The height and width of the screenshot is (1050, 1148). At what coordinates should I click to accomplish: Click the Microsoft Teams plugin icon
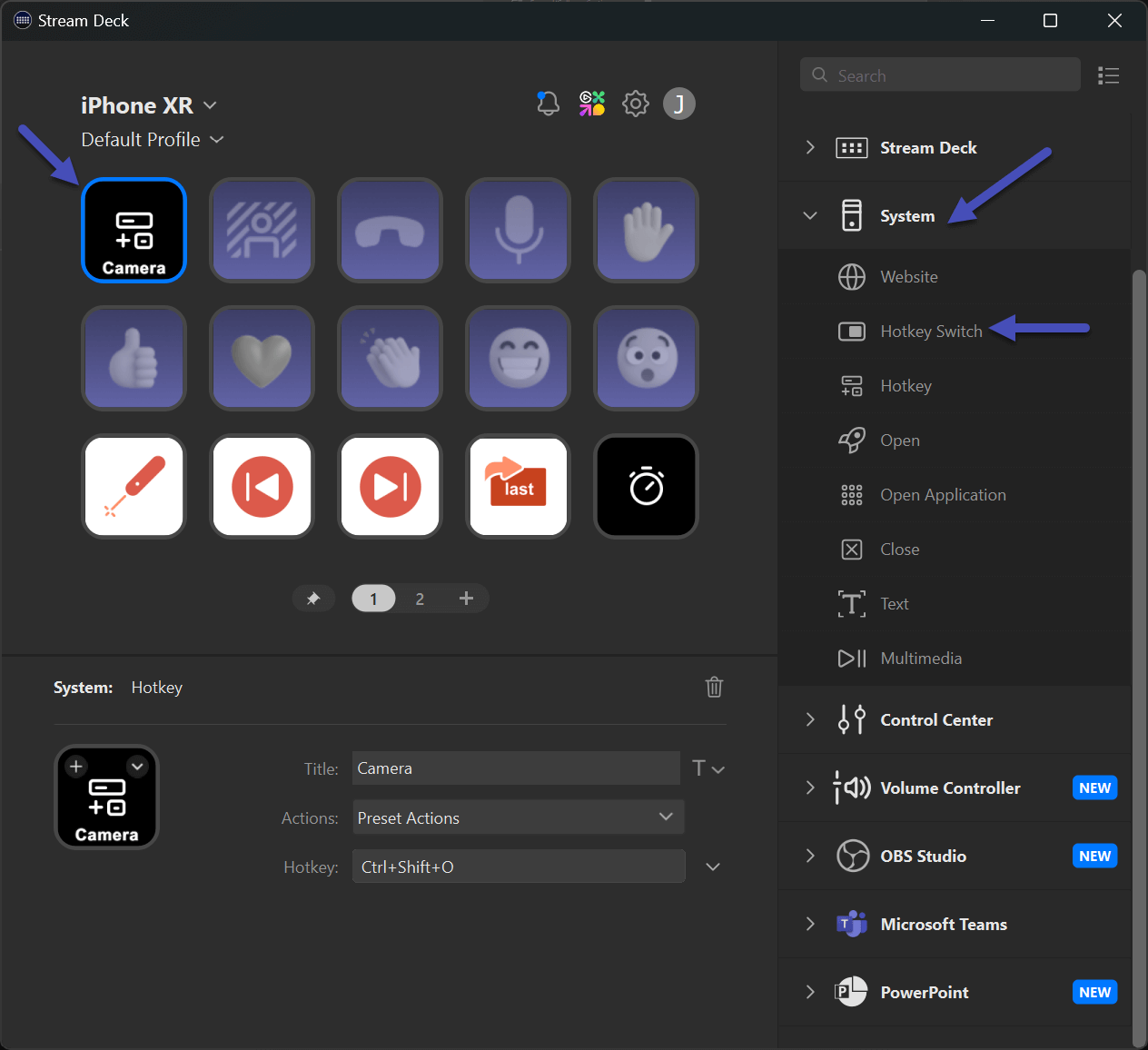pyautogui.click(x=851, y=924)
